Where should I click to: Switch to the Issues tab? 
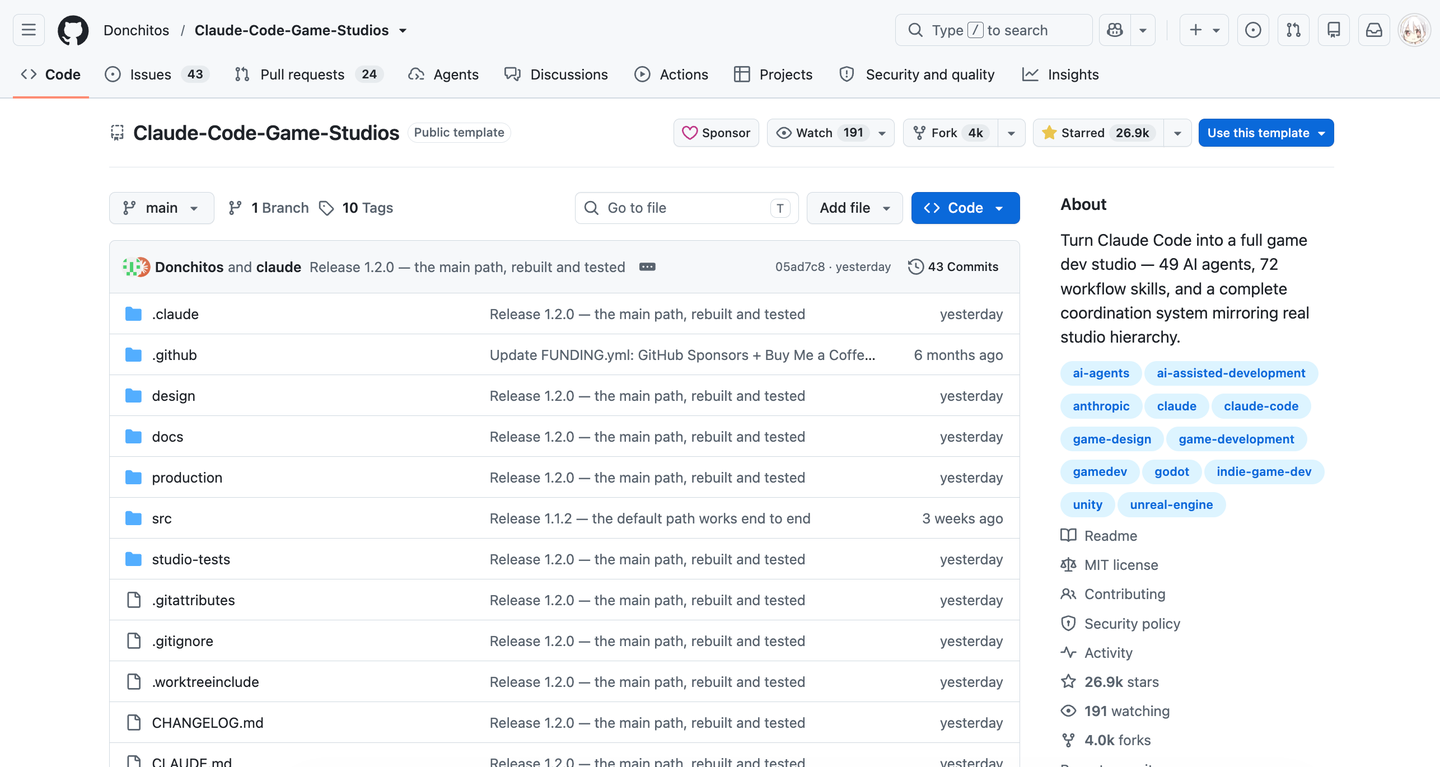156,74
